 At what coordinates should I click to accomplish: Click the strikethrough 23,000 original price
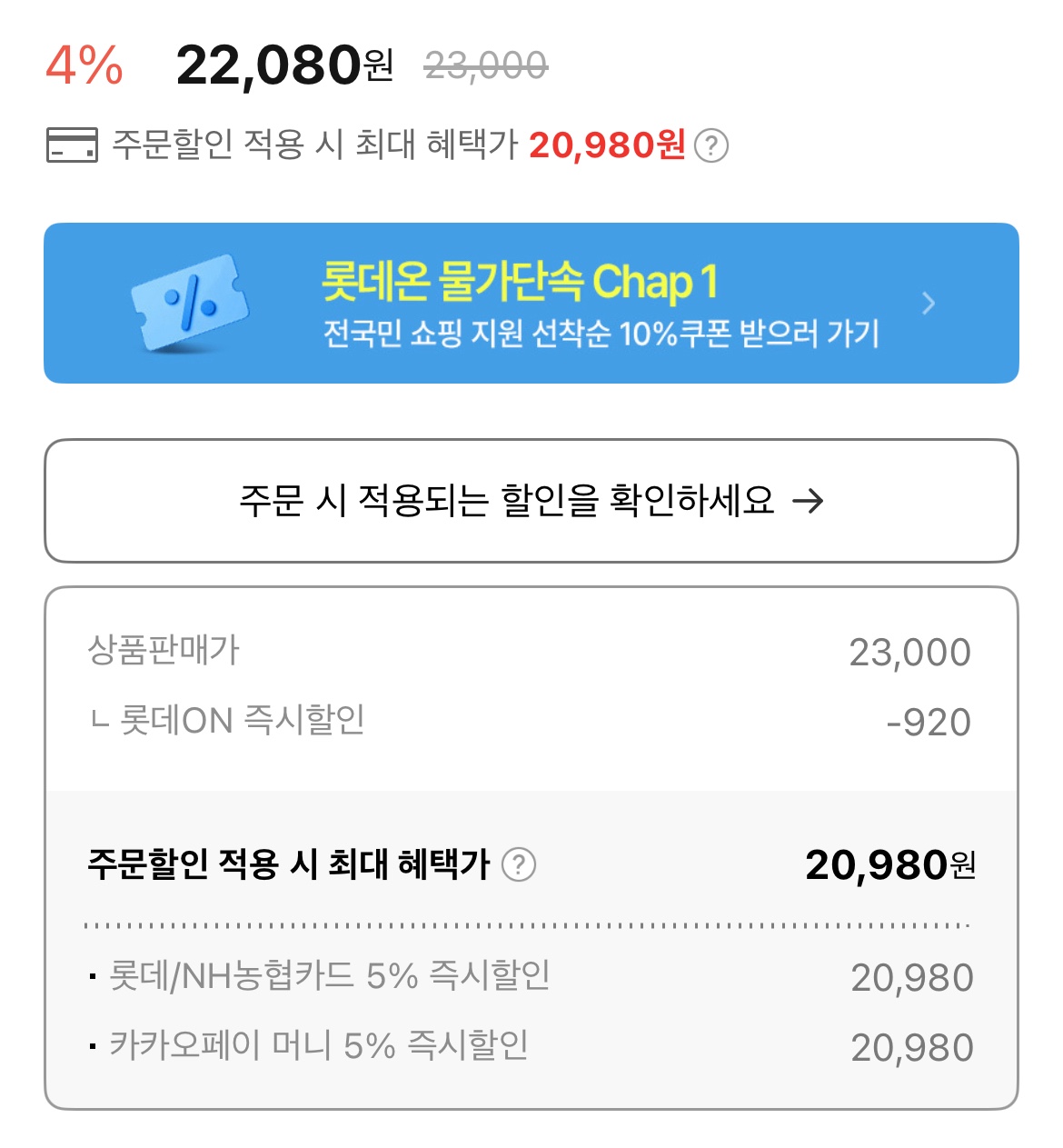point(486,65)
